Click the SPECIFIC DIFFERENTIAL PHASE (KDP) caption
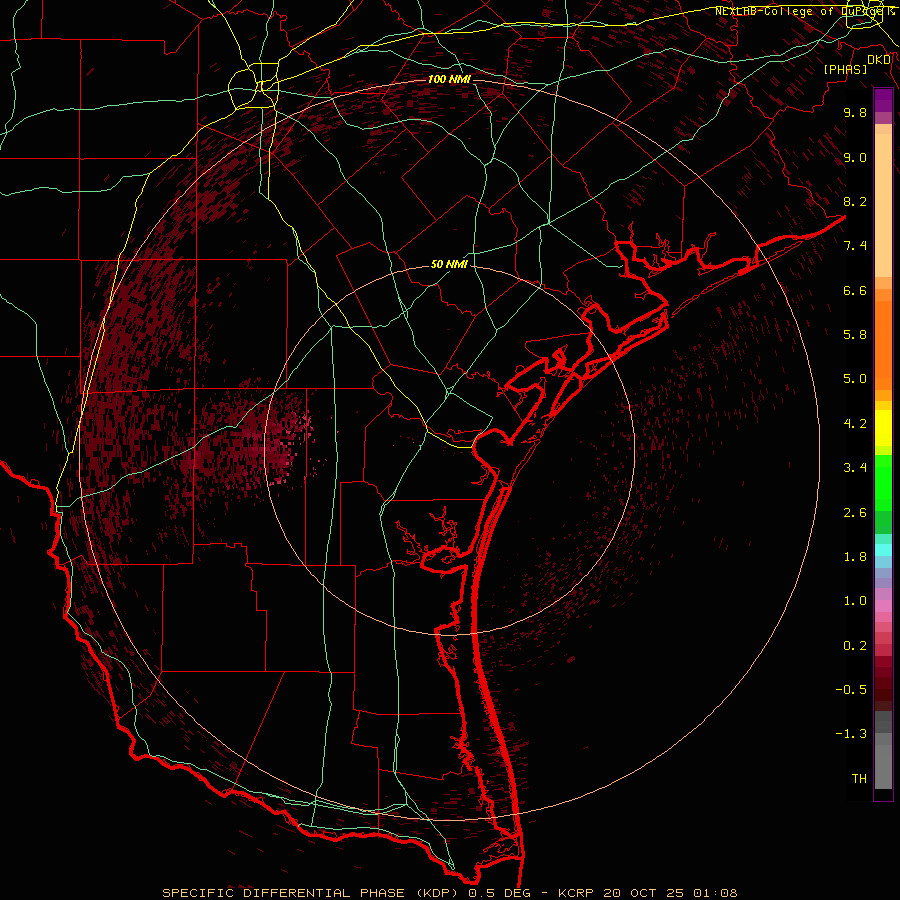 click(312, 893)
